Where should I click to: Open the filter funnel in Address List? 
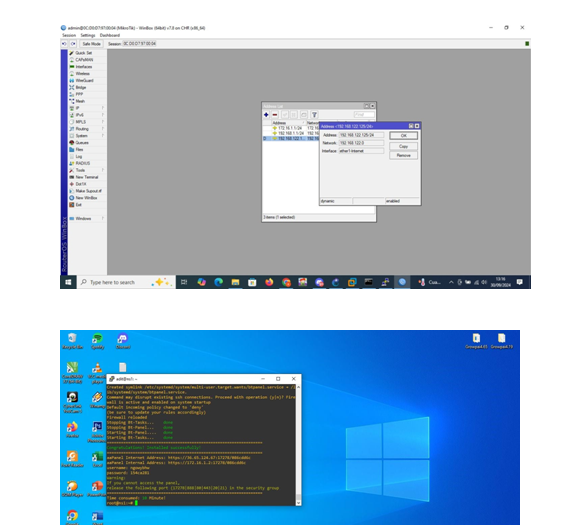coord(314,115)
